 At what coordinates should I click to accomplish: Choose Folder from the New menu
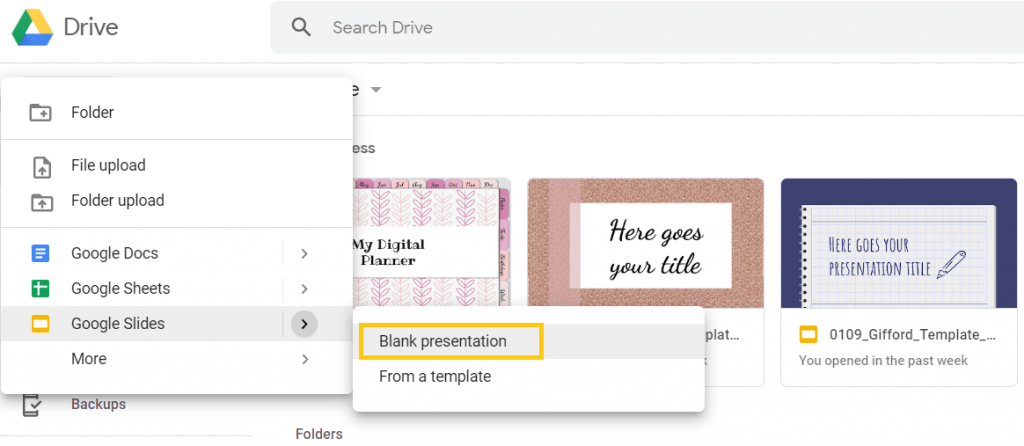(92, 112)
